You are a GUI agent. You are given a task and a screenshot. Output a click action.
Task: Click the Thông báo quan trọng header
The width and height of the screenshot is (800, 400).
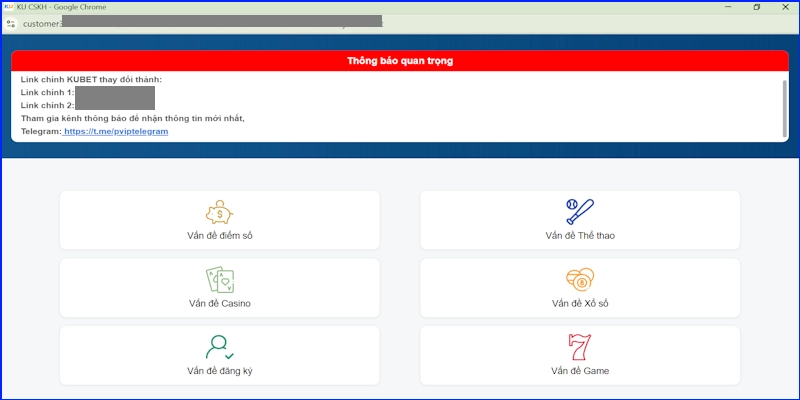(400, 61)
